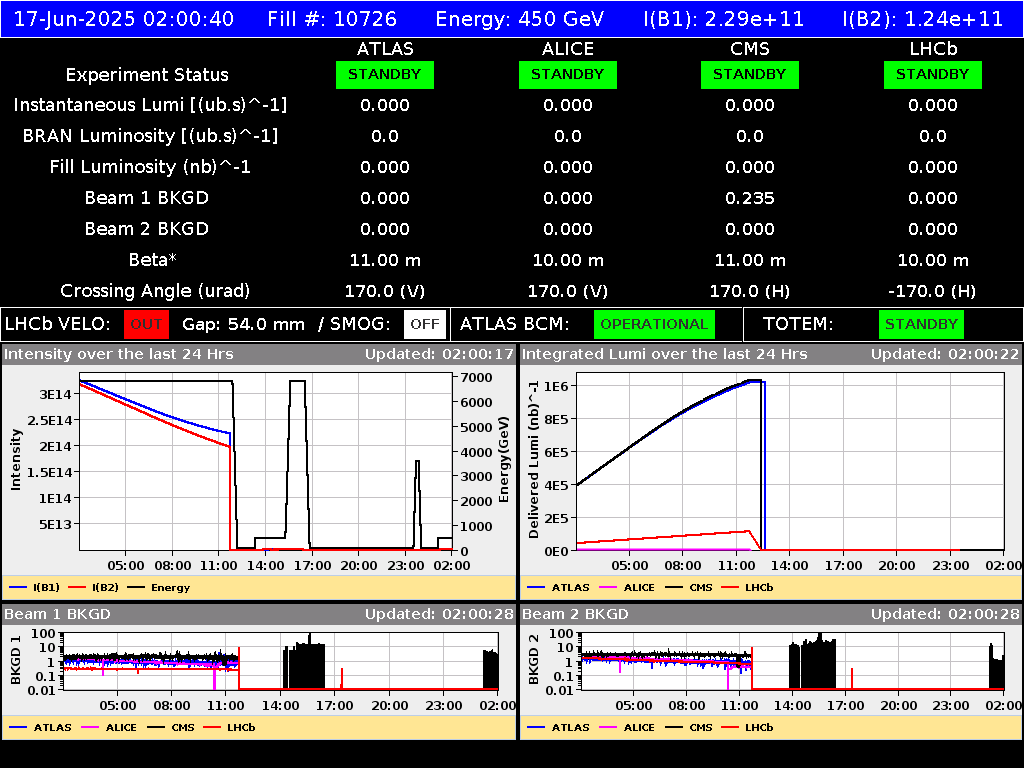
Task: Click I(B2) legend entry in Intensity chart
Action: click(93, 587)
